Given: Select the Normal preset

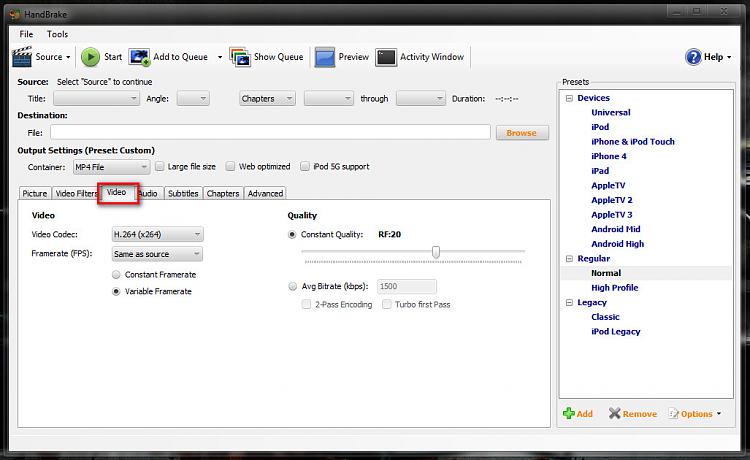Looking at the screenshot, I should pyautogui.click(x=606, y=273).
